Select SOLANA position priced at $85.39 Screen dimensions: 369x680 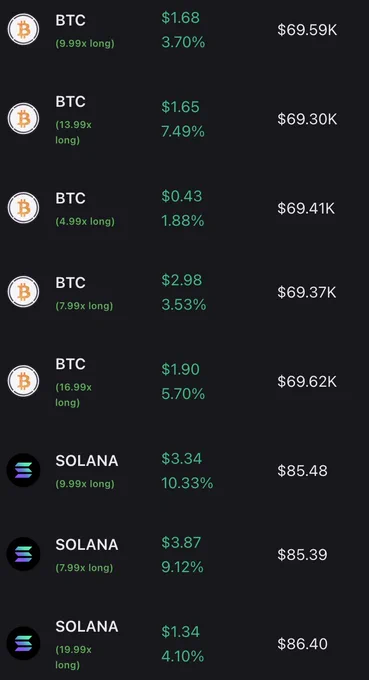[x=184, y=554]
